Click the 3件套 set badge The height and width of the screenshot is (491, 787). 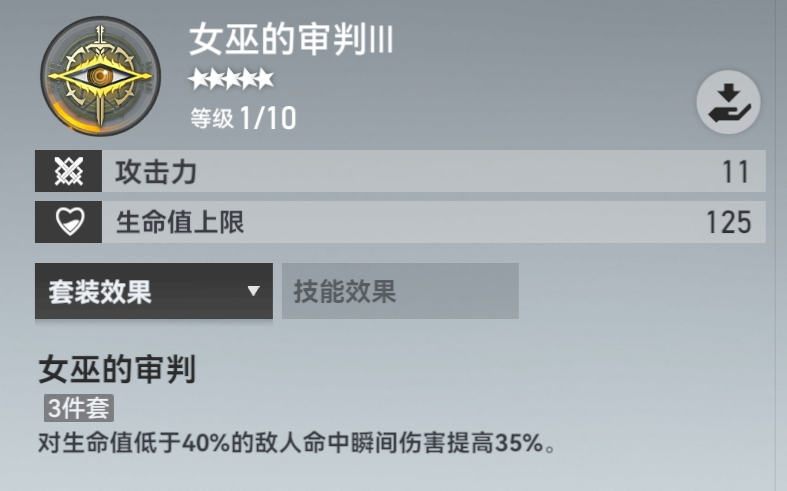(79, 408)
